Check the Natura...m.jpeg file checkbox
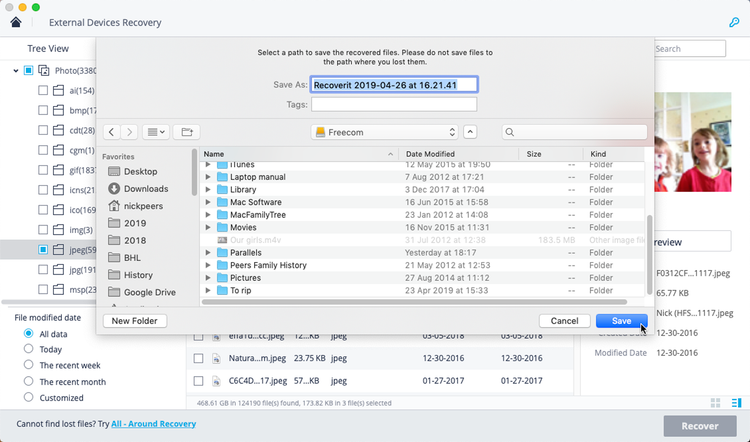Viewport: 750px width, 442px height. (199, 358)
